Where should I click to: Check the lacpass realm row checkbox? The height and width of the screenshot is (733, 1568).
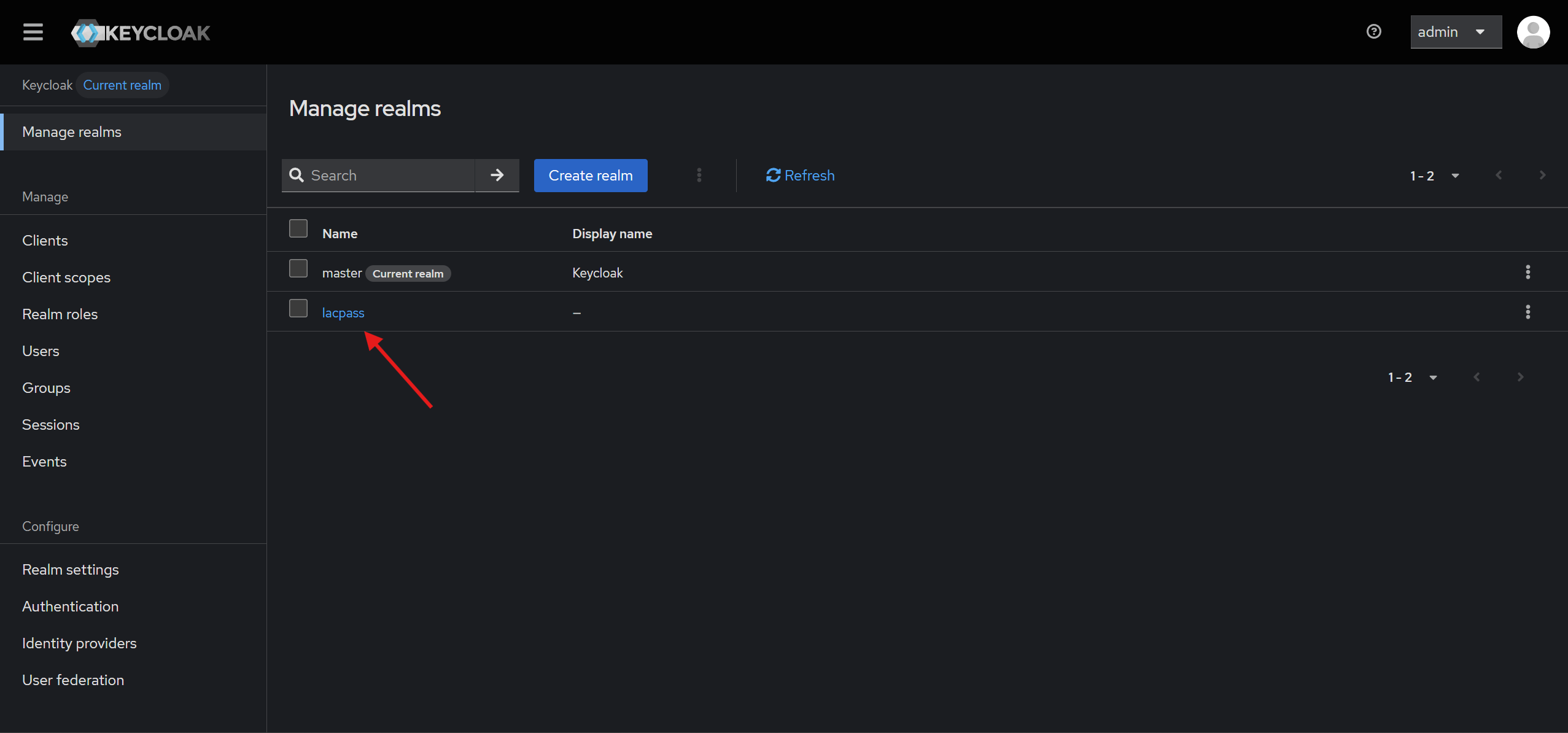tap(298, 308)
